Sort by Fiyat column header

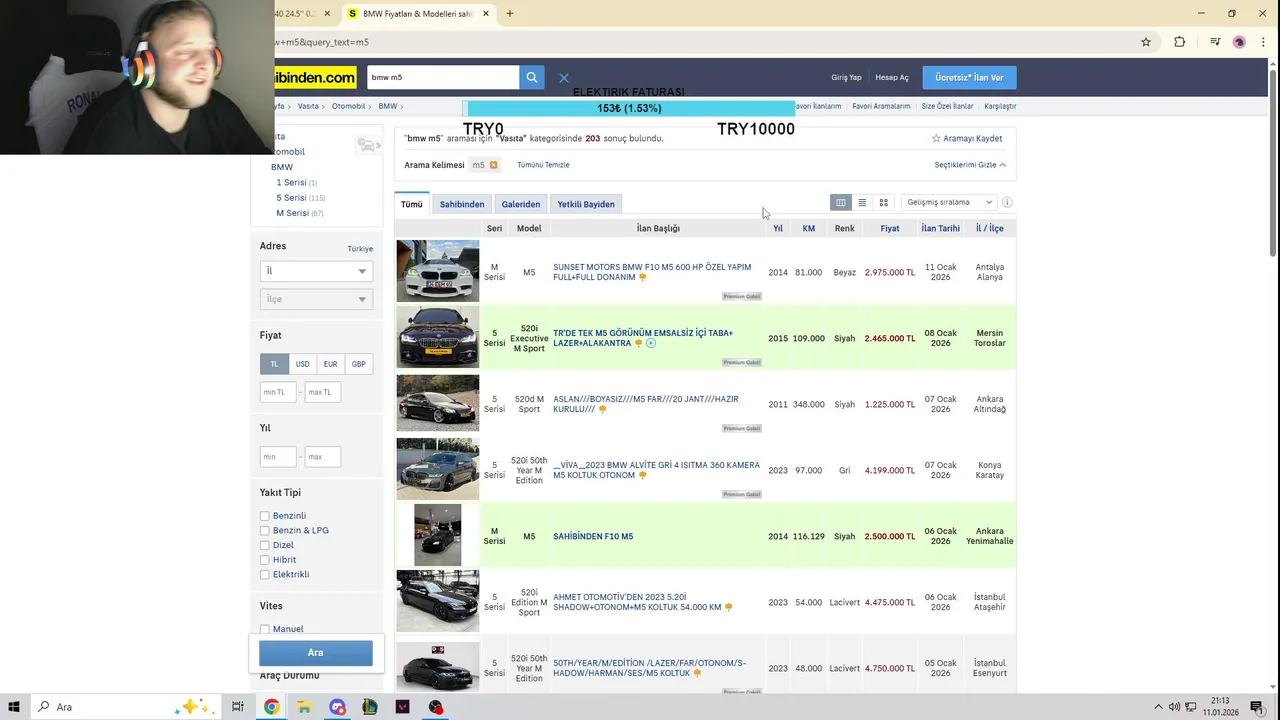pyautogui.click(x=890, y=229)
